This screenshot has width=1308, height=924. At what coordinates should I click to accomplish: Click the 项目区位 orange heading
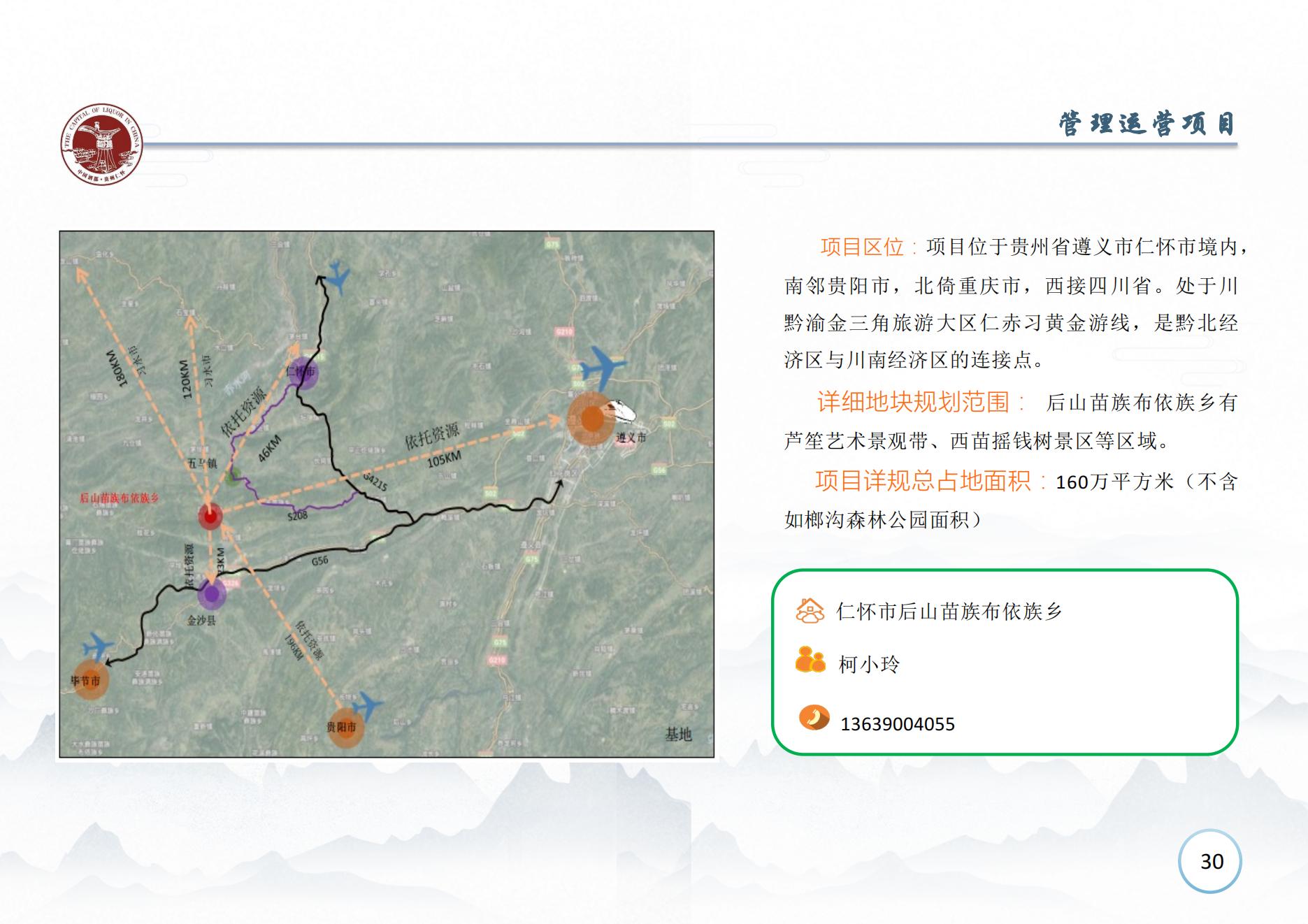[861, 247]
